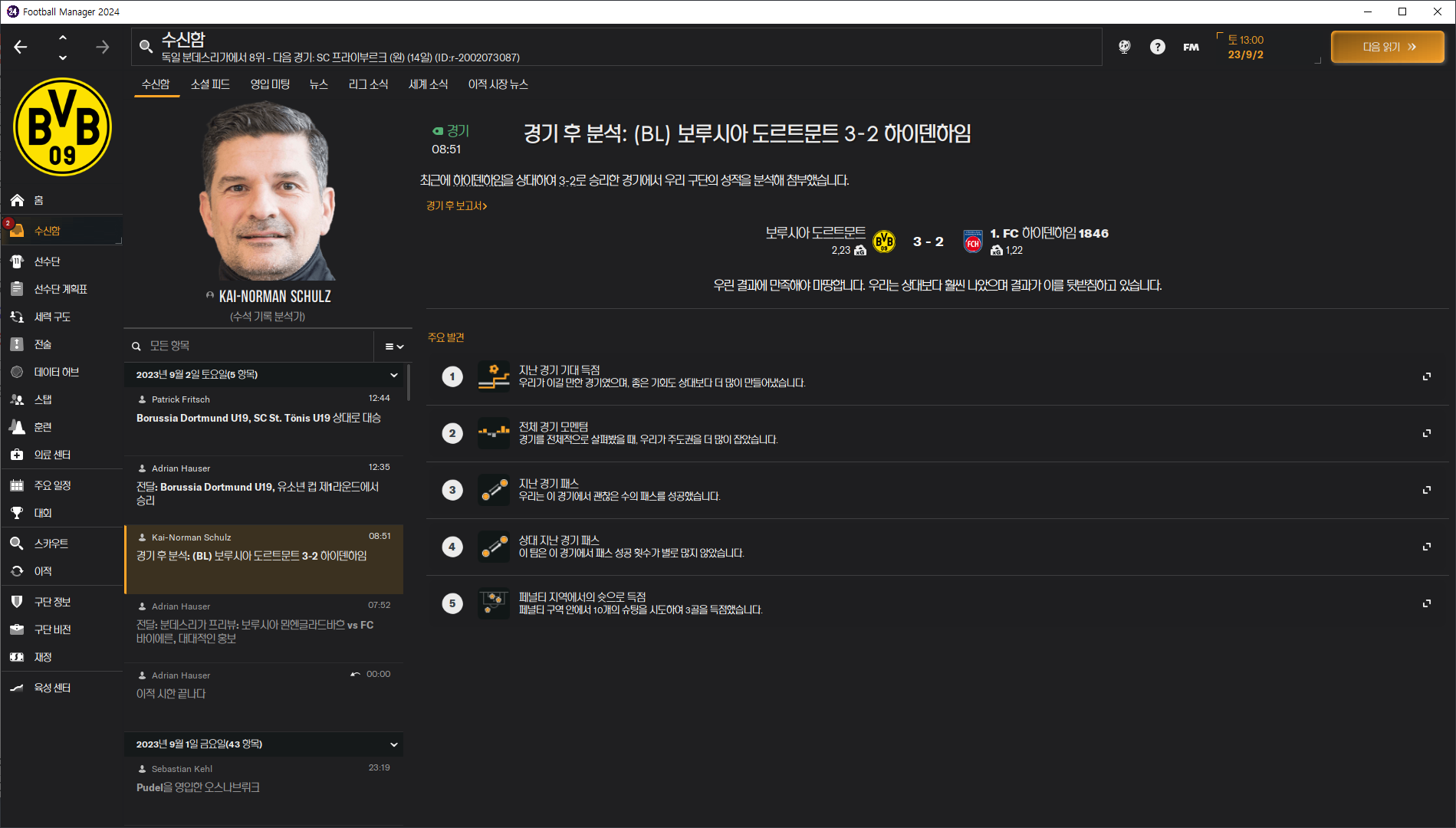This screenshot has height=828, width=1456.
Task: Click the 3 - 2 match score
Action: point(928,242)
